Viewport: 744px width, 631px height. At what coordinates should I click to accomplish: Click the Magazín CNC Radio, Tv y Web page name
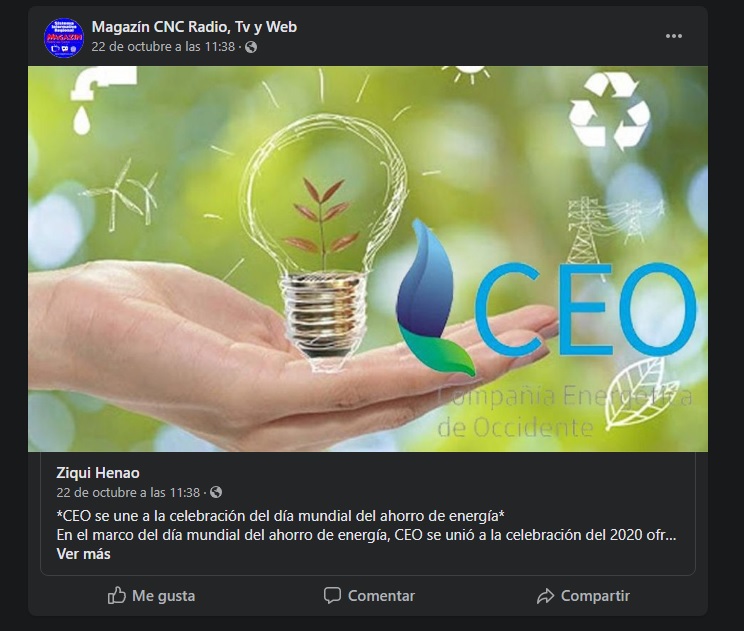(x=194, y=27)
